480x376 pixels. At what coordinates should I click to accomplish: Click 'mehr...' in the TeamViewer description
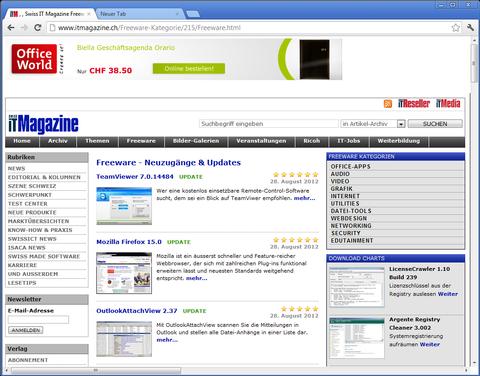(304, 198)
